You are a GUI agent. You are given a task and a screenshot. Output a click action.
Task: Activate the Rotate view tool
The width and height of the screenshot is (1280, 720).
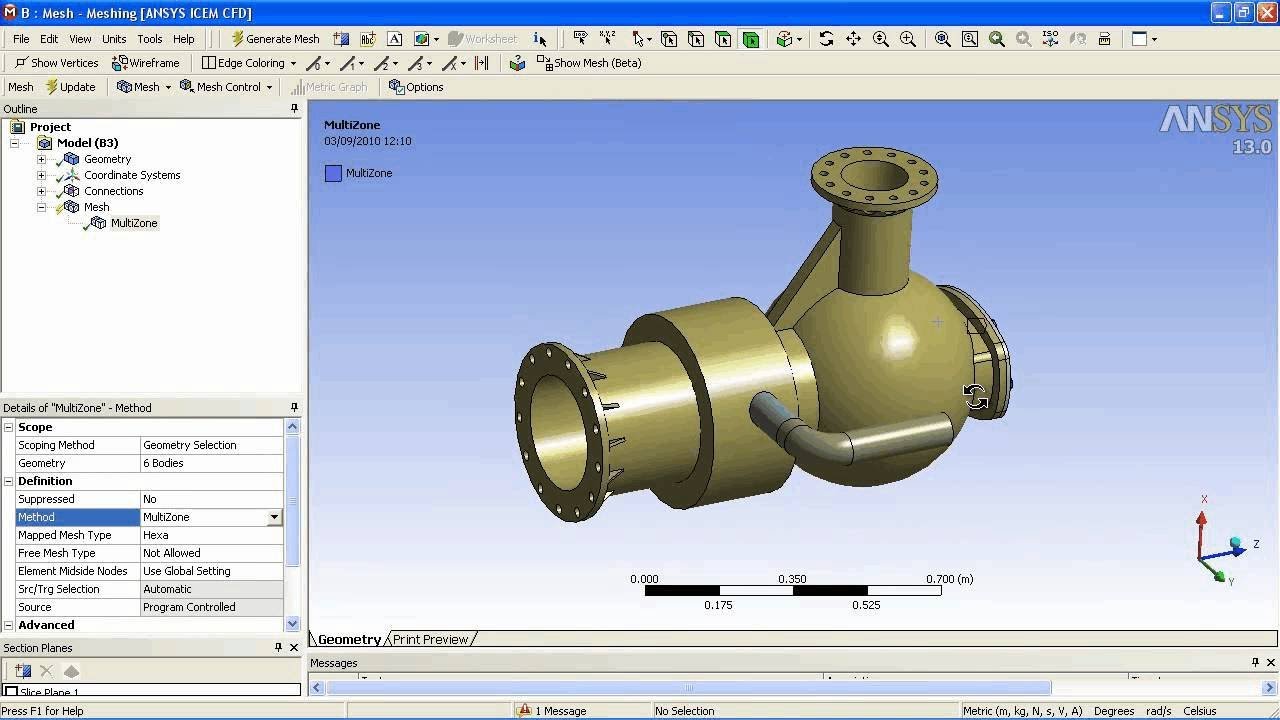coord(826,39)
